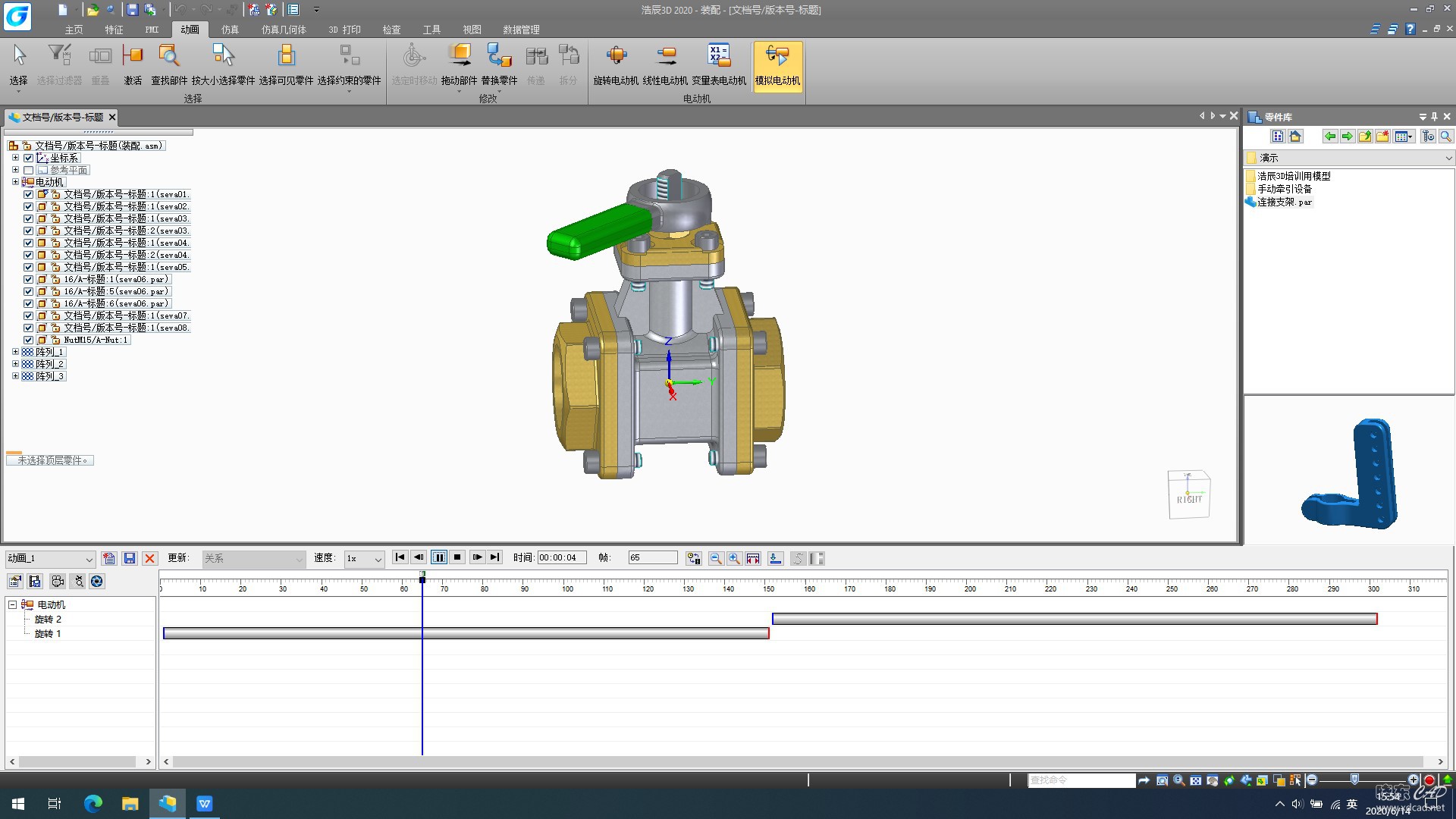Zoom out the timeline with minus magnifier
The width and height of the screenshot is (1456, 819).
pyautogui.click(x=715, y=558)
